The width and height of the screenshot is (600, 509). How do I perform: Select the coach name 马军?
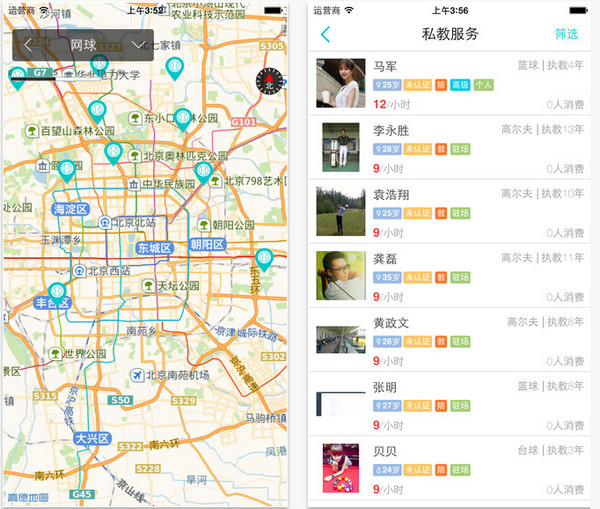385,67
